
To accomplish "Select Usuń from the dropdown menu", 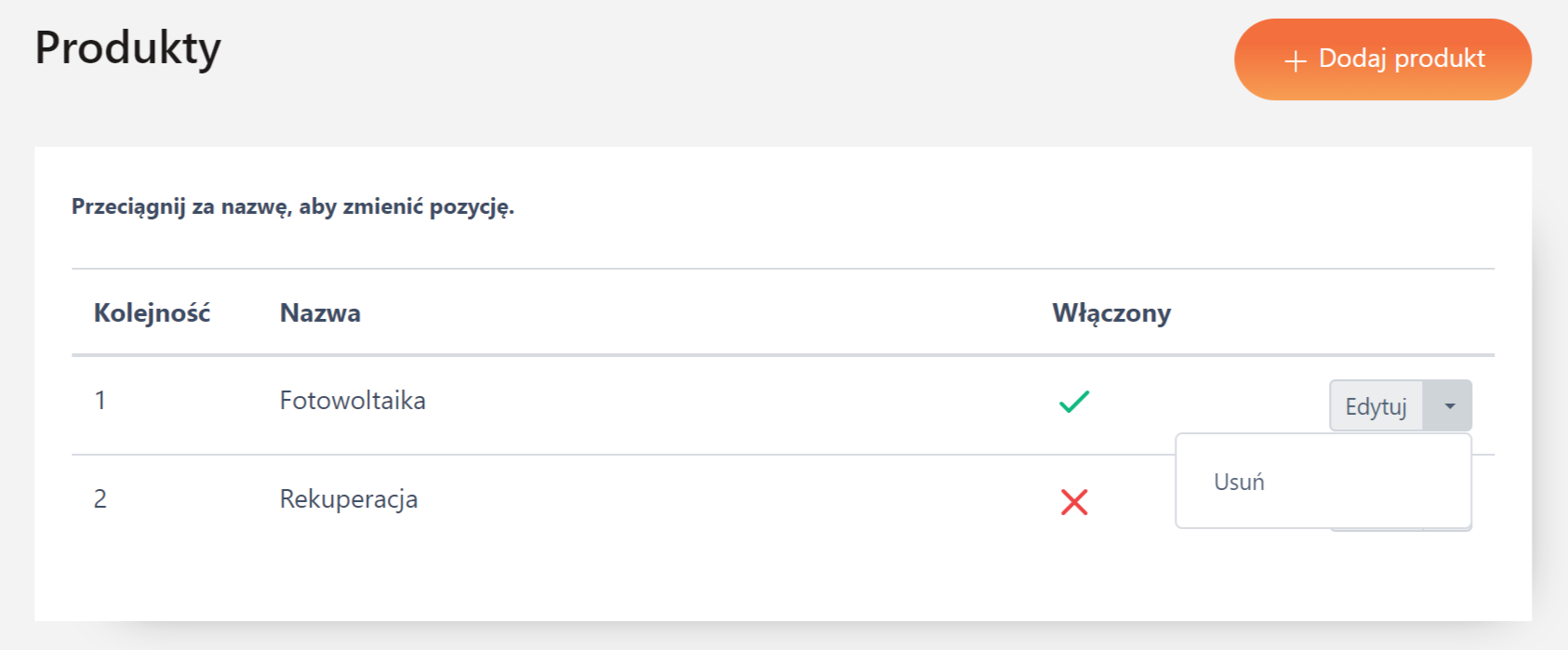I will pos(1239,482).
